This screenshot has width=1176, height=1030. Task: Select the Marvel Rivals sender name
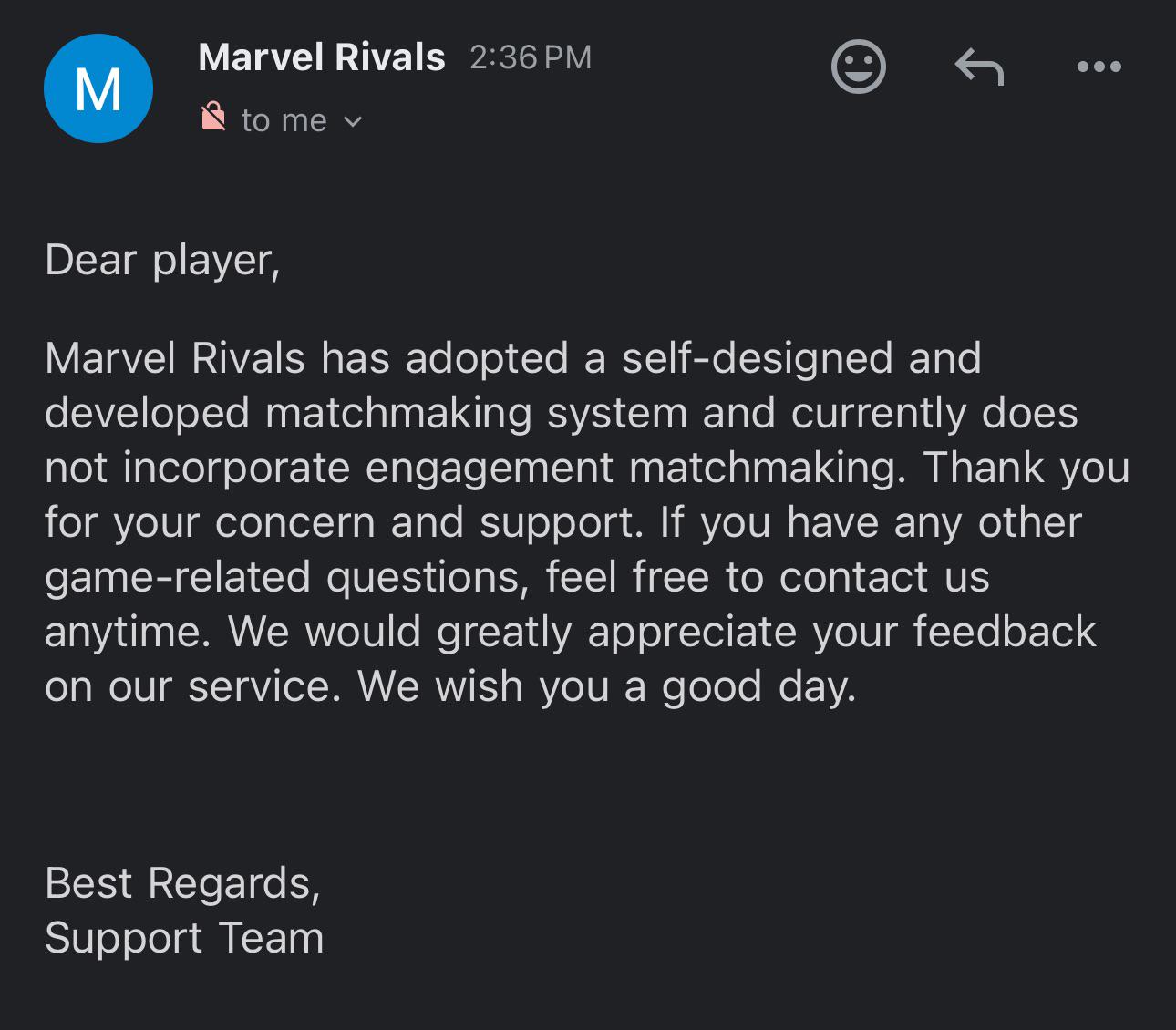[322, 57]
